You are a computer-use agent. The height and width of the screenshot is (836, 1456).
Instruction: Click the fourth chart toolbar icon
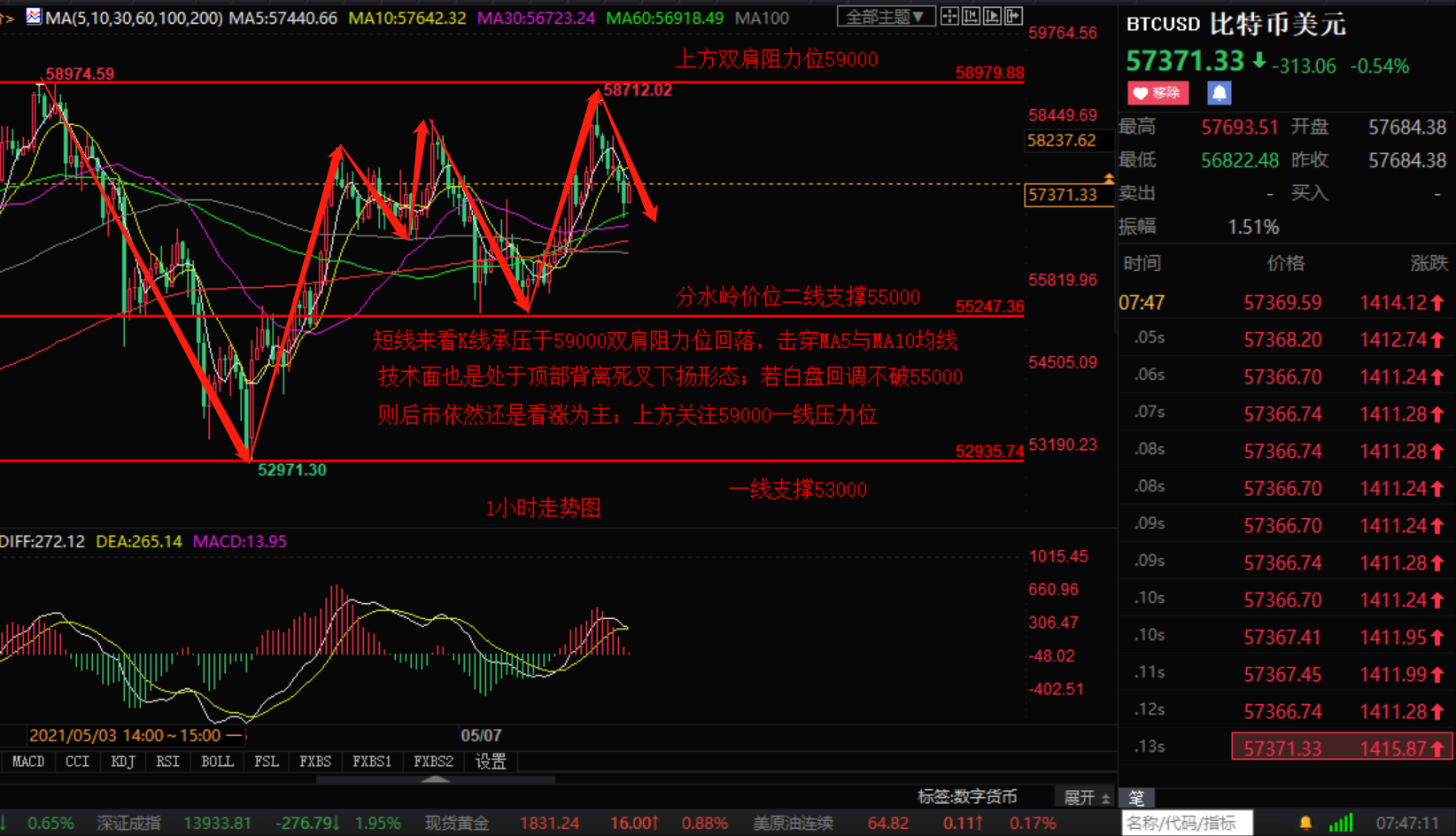pyautogui.click(x=1013, y=16)
